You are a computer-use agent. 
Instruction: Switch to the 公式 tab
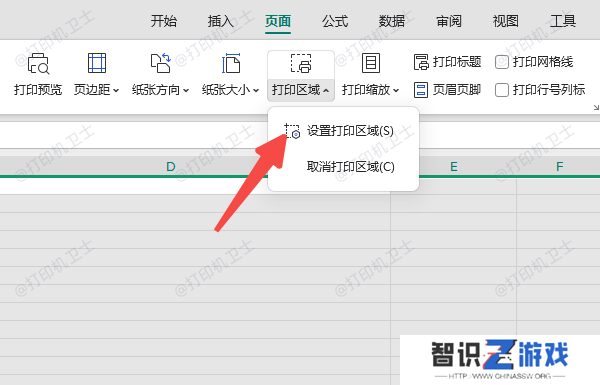coord(335,21)
